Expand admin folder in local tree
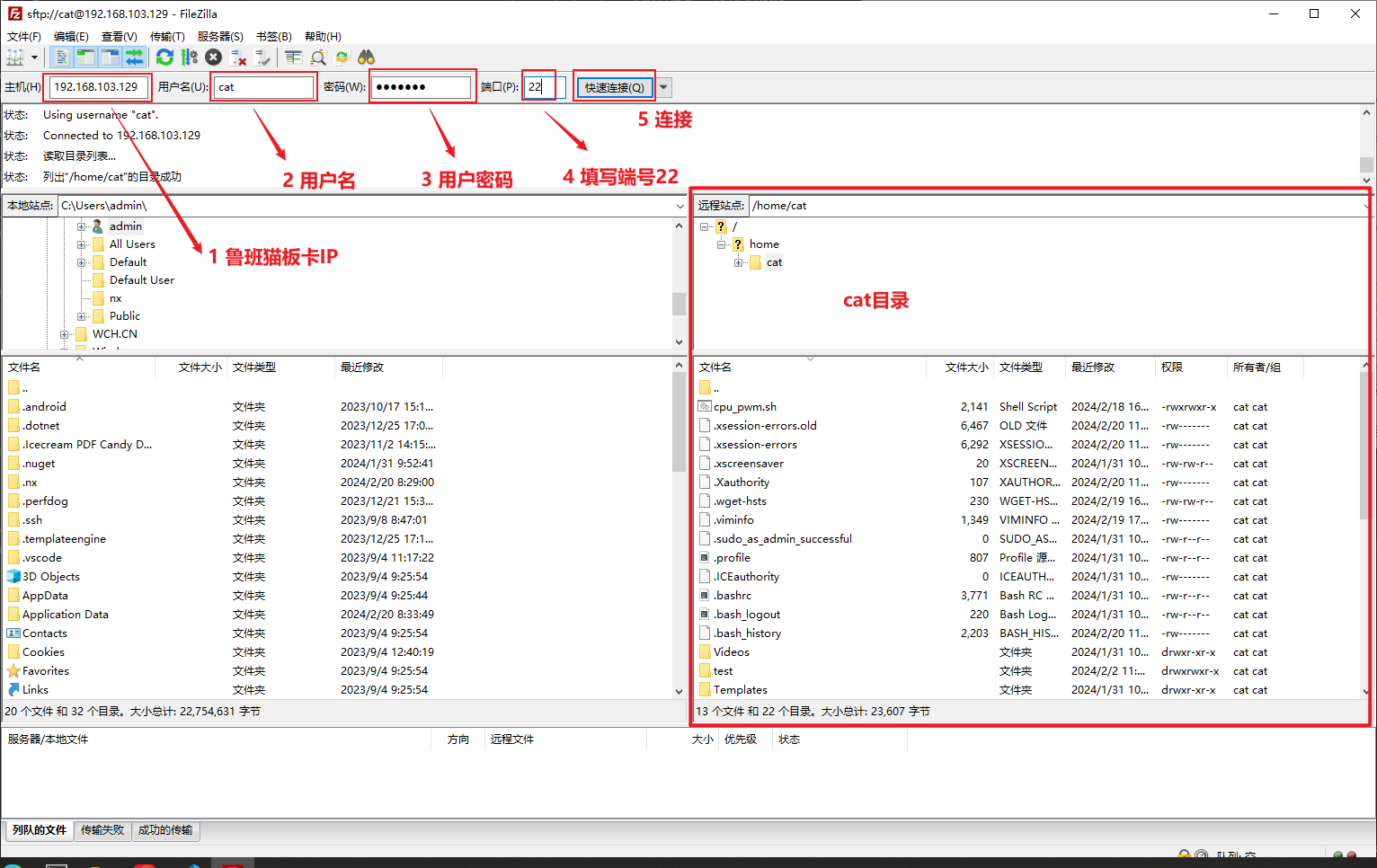1377x868 pixels. [x=81, y=226]
